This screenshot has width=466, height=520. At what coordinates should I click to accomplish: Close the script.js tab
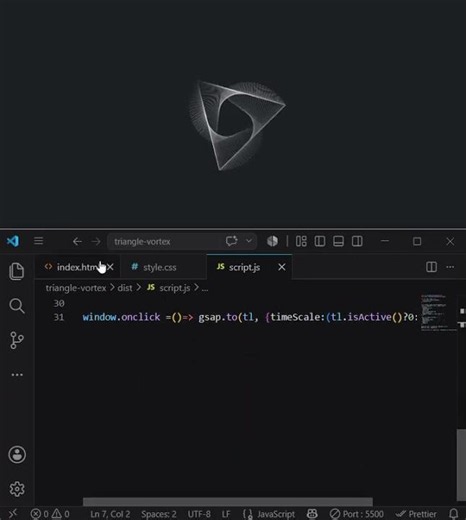tap(282, 267)
